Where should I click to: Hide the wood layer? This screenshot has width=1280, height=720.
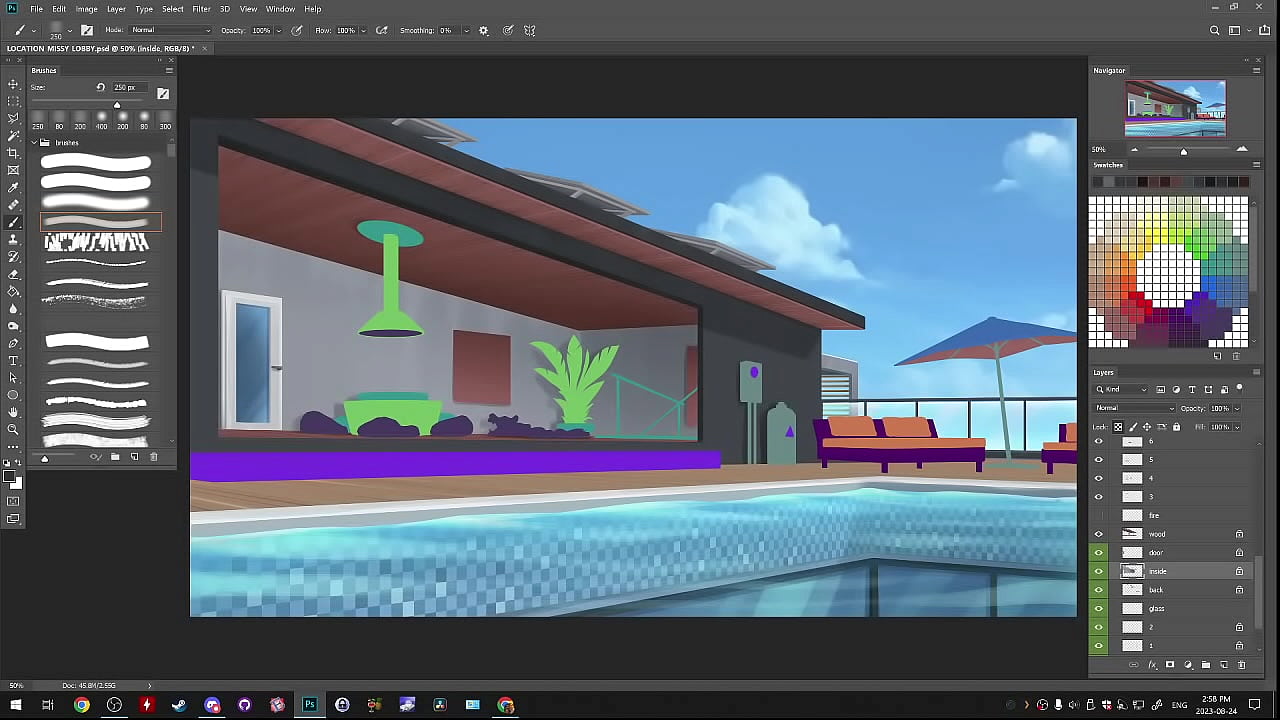1099,534
